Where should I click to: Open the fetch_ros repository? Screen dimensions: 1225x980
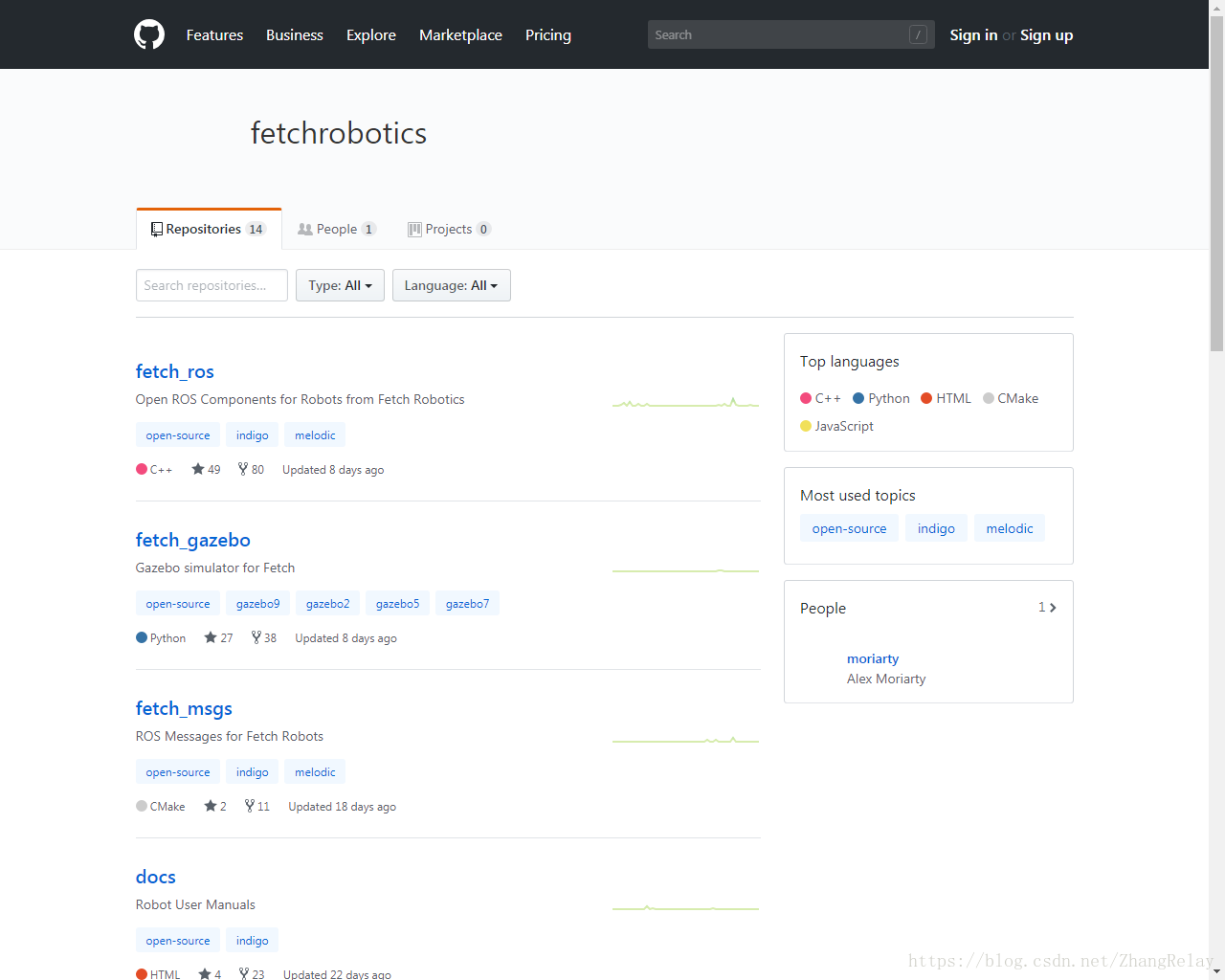tap(175, 371)
